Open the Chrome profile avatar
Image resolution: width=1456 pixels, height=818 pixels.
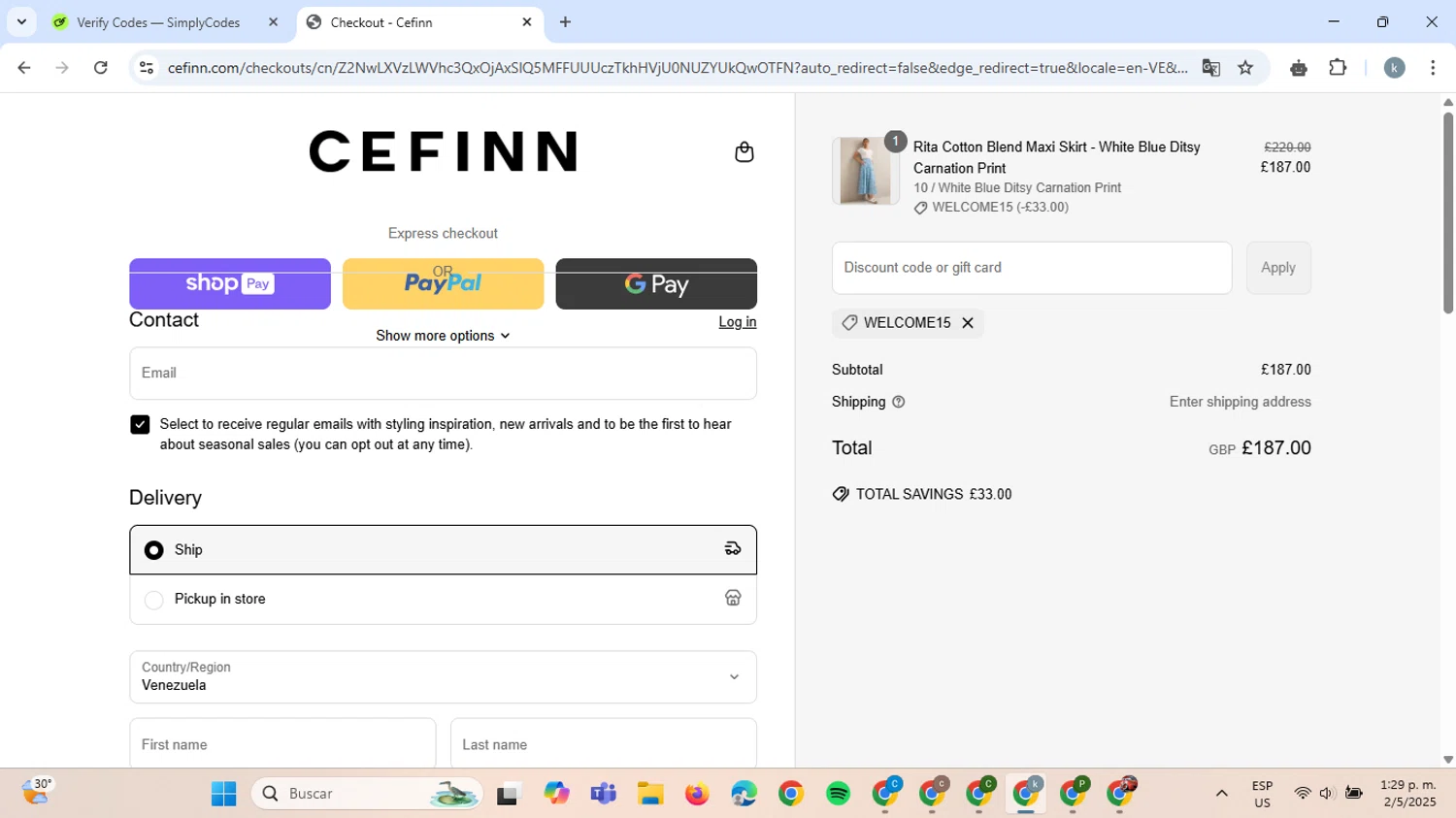[1395, 68]
